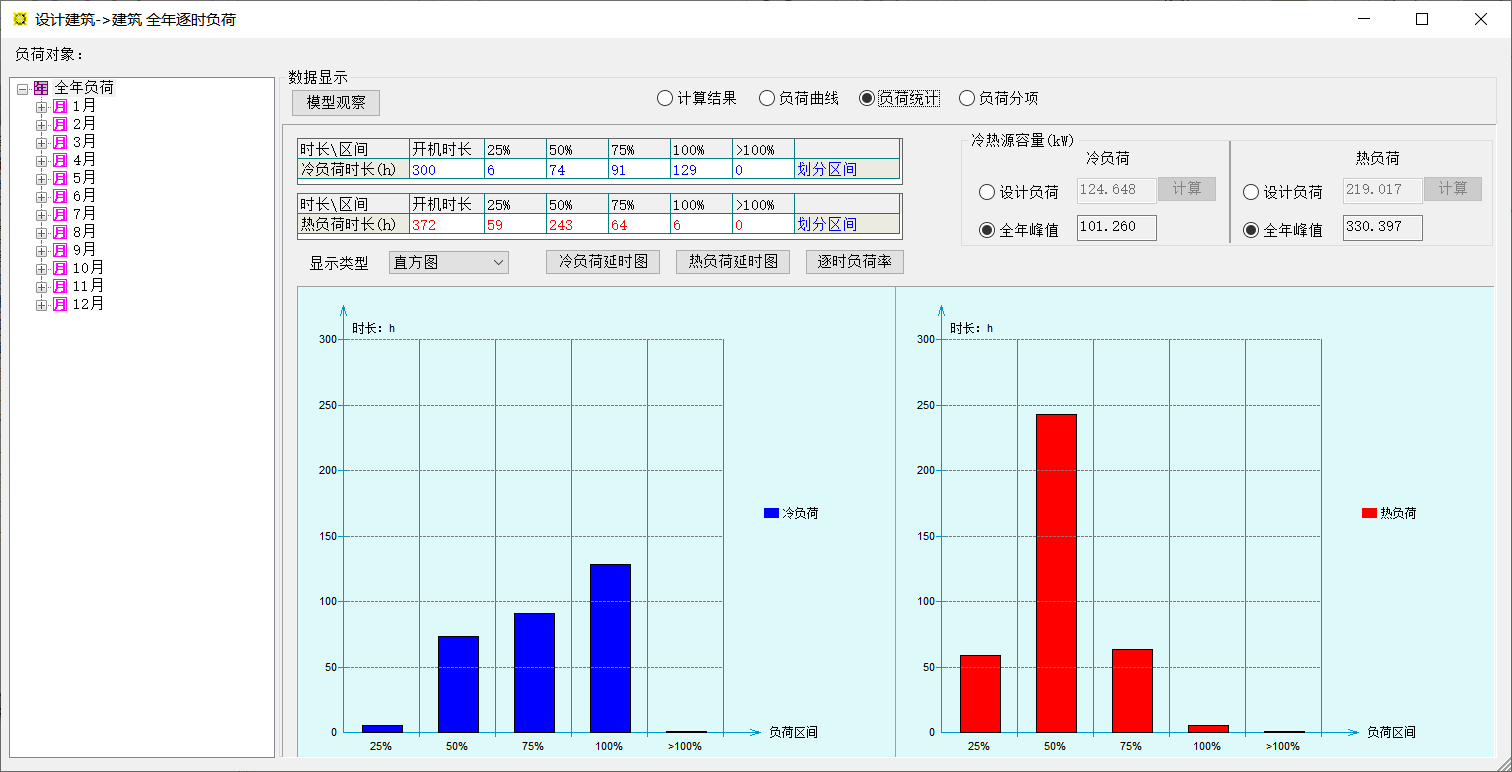Select the 计算结果 radio button

[665, 98]
